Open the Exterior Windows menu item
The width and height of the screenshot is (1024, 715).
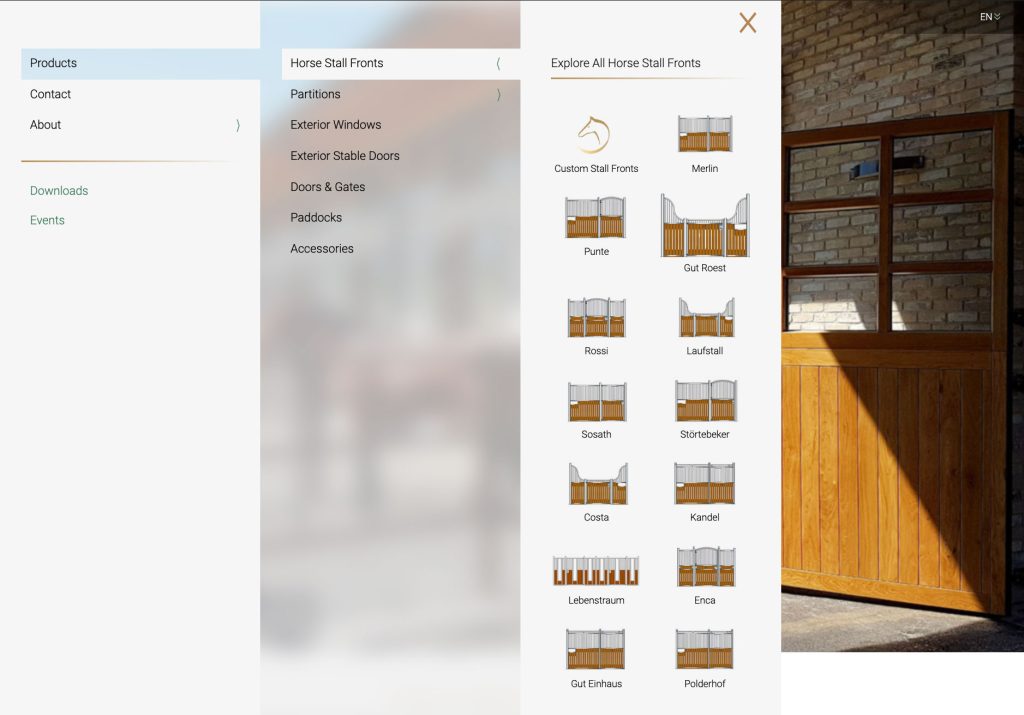tap(336, 125)
